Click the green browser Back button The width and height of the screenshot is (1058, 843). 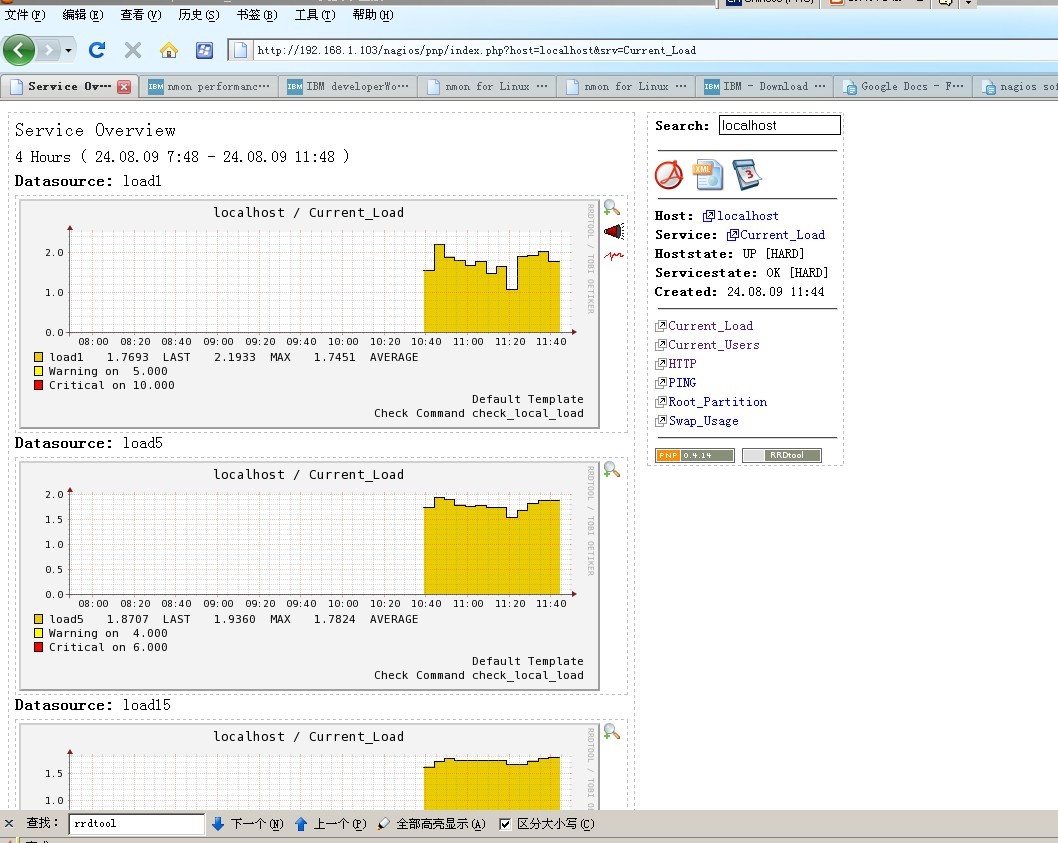[19, 50]
